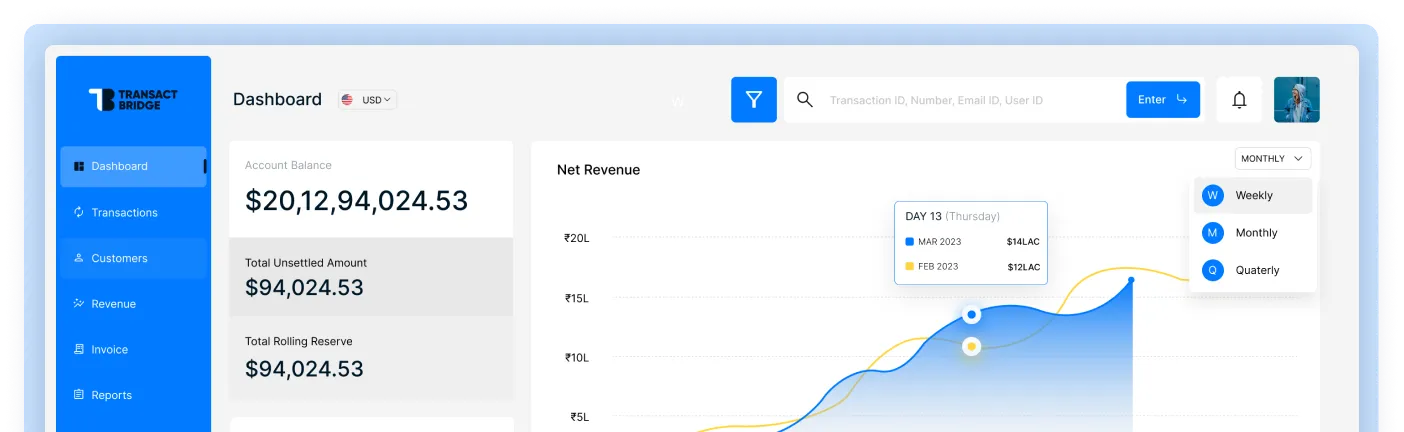Click the Customers person icon
Screen dimensions: 1404x432
[79, 258]
